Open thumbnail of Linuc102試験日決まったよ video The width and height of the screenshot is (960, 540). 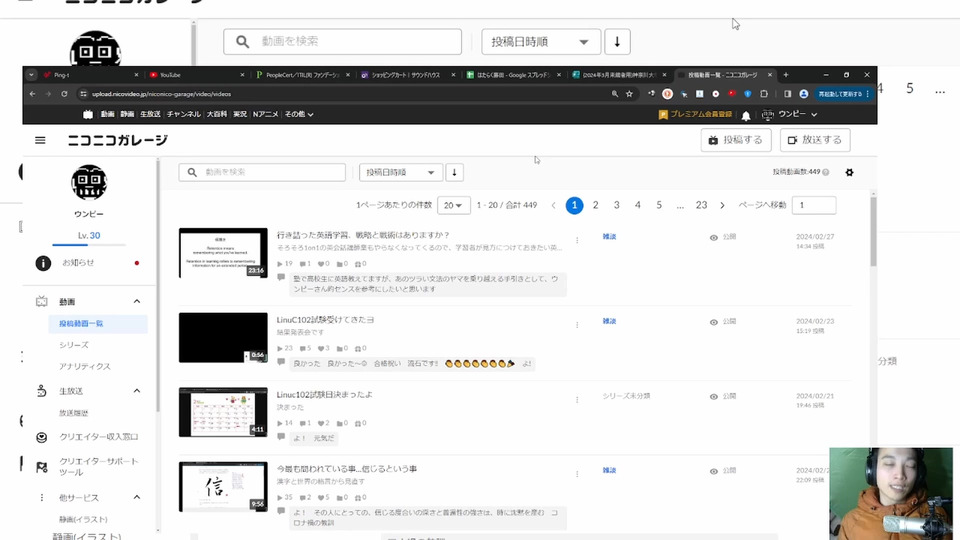coord(223,412)
